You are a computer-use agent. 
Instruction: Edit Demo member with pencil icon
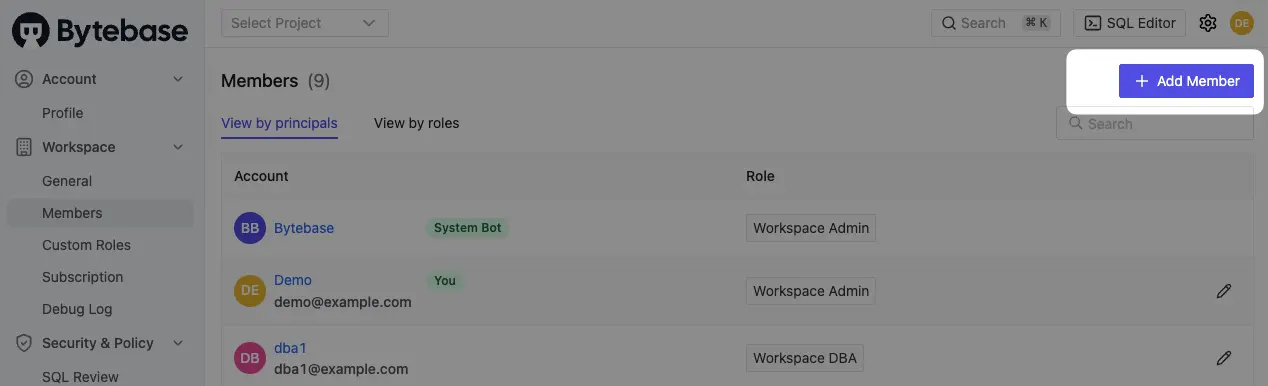coord(1223,291)
